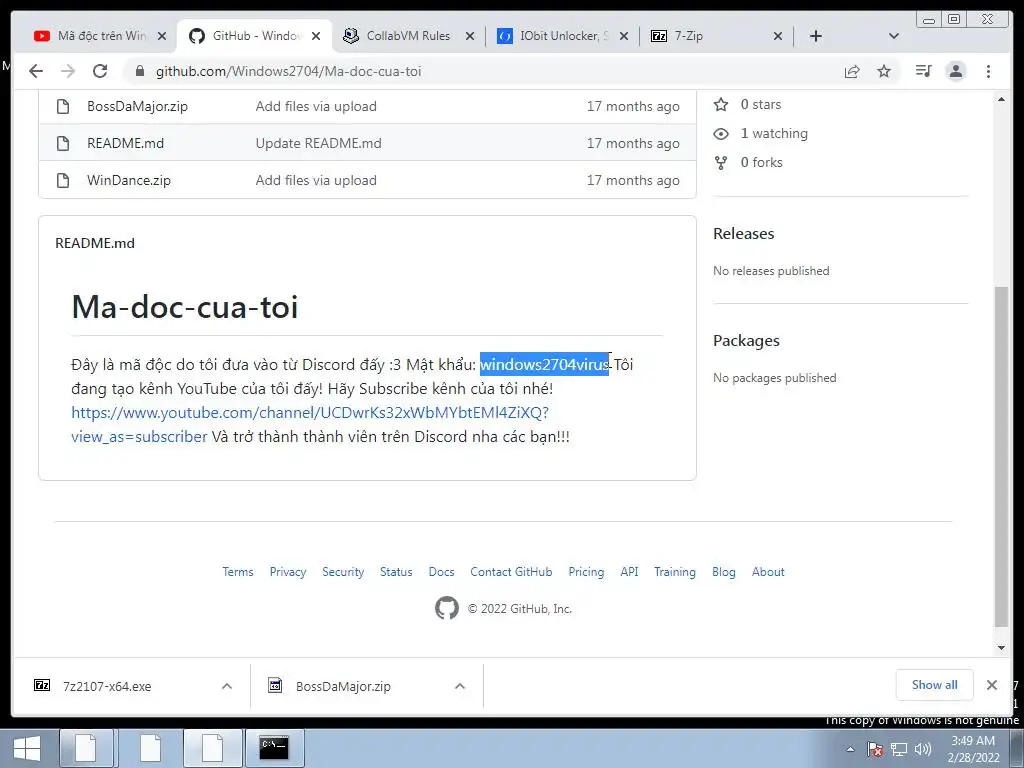Reload the GitHub page
The height and width of the screenshot is (768, 1024).
point(100,71)
